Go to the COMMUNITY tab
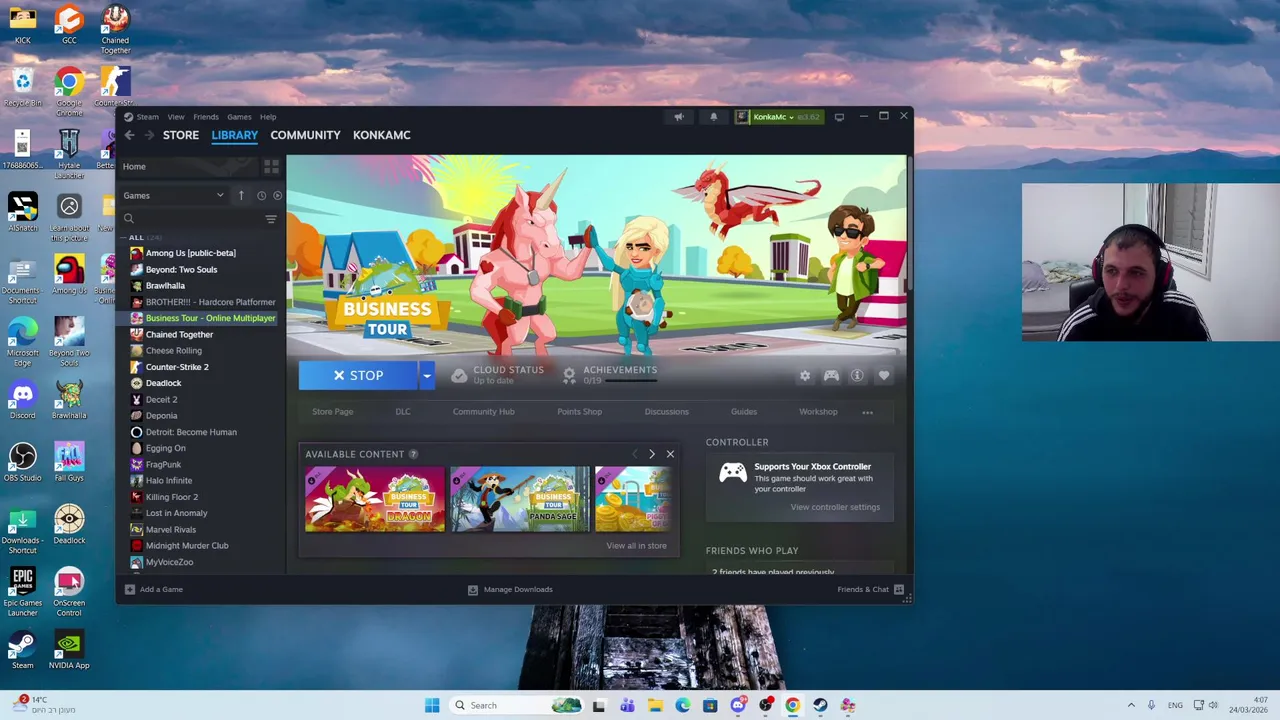The width and height of the screenshot is (1280, 720). pos(305,135)
